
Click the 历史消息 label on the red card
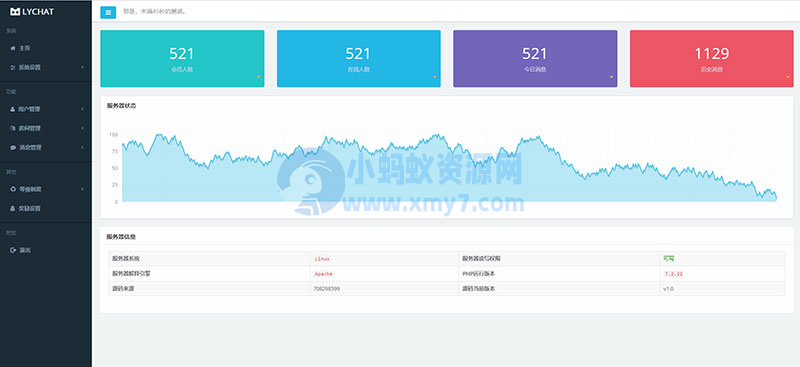[x=712, y=69]
